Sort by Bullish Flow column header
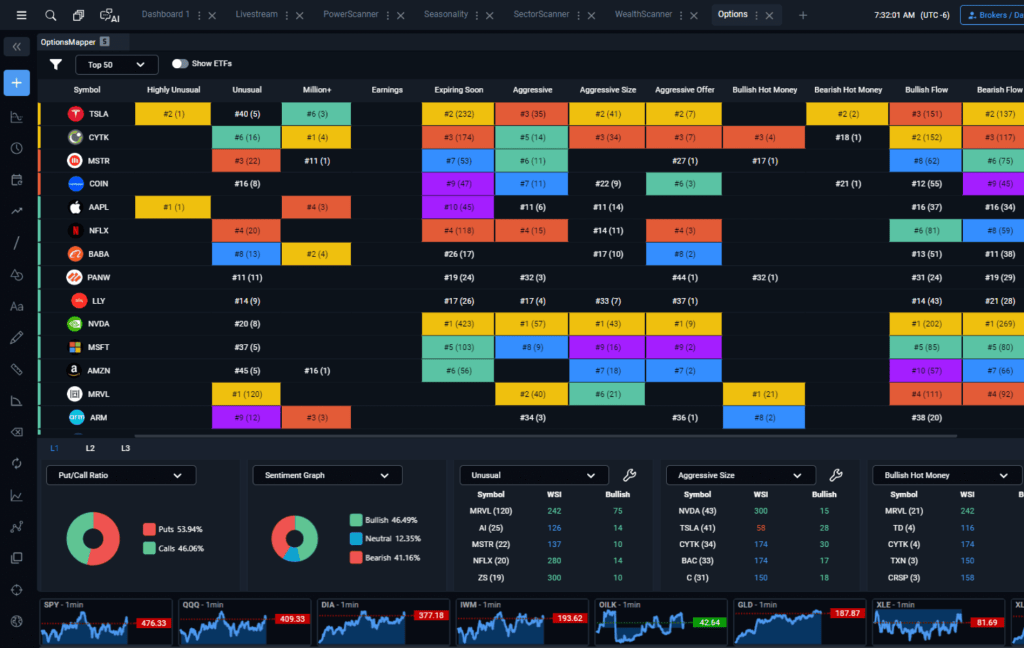The width and height of the screenshot is (1024, 648). point(926,90)
